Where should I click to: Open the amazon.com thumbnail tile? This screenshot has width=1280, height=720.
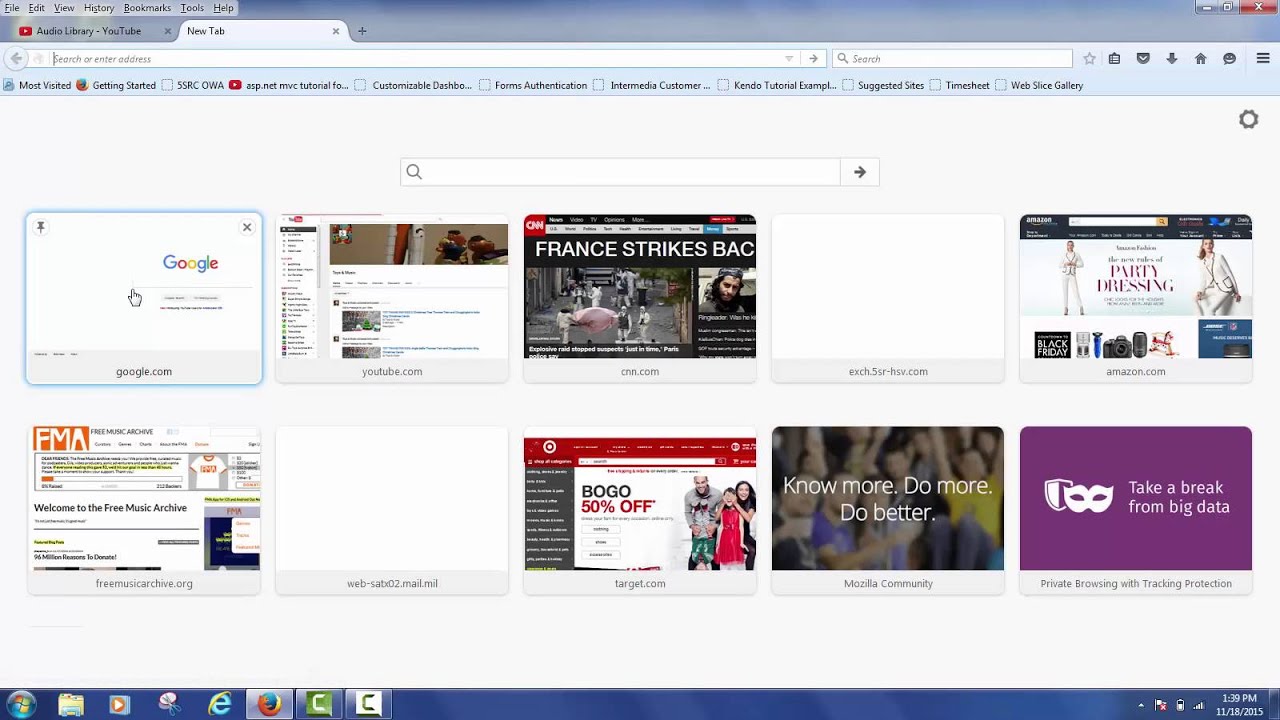(1136, 298)
